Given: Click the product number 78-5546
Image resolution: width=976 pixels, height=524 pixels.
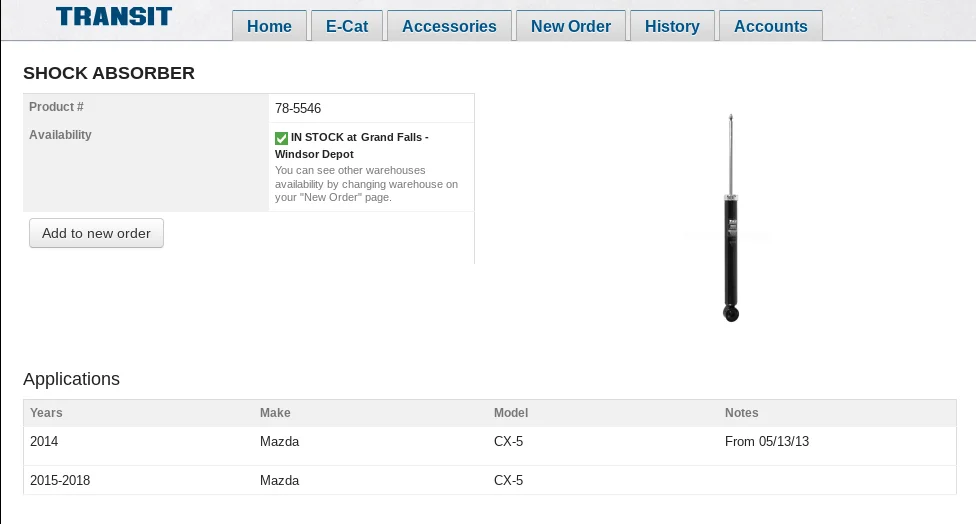Looking at the screenshot, I should [298, 108].
